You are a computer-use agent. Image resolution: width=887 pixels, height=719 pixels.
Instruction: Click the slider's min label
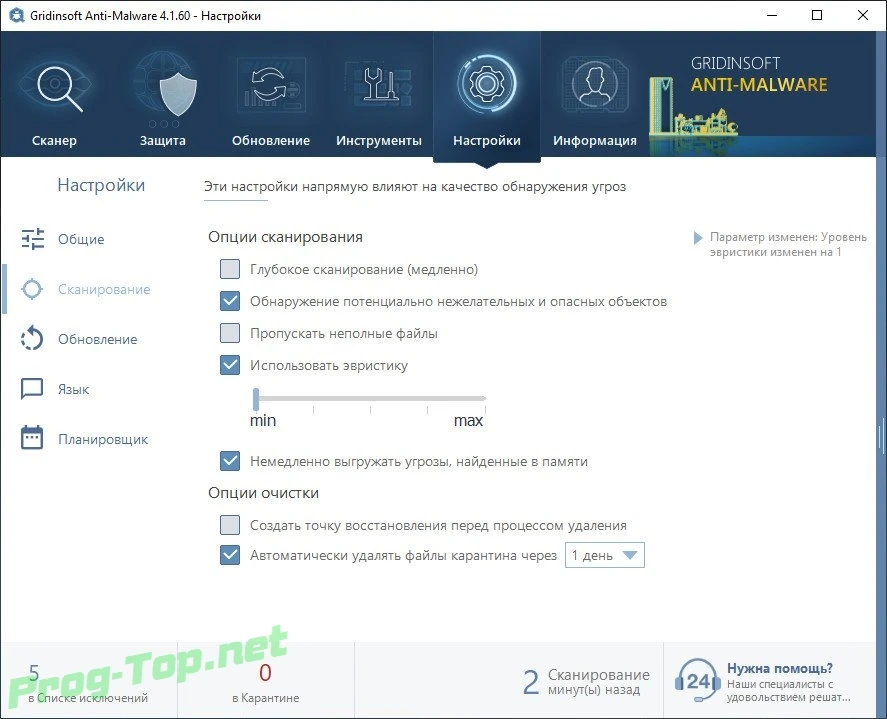tap(263, 420)
